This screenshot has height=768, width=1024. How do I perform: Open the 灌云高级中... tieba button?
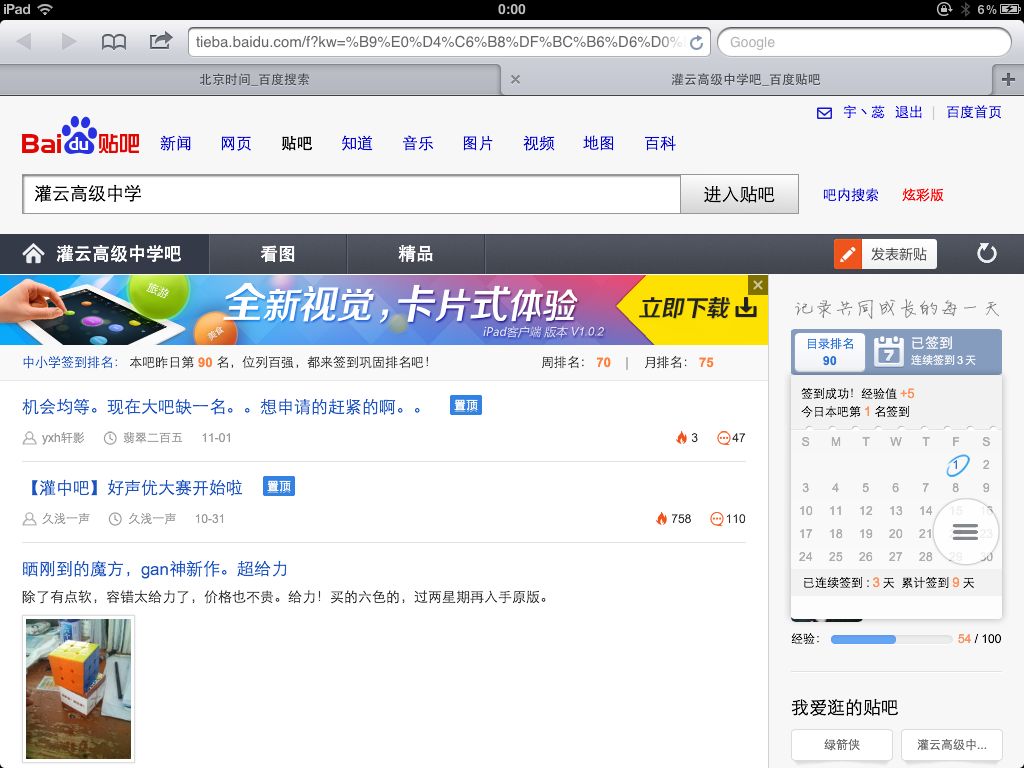(x=952, y=744)
